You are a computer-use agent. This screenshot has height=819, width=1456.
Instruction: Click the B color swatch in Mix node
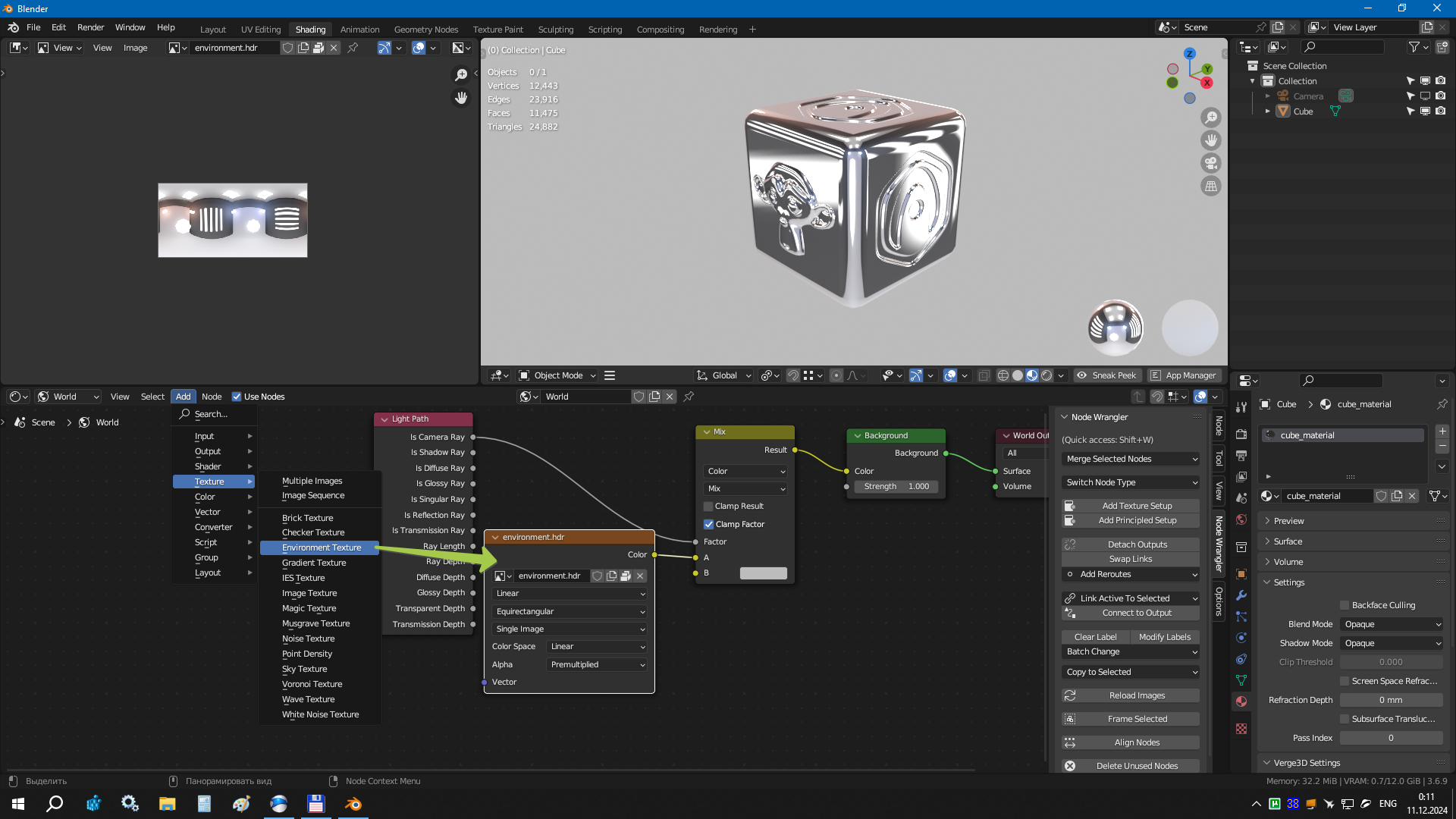point(763,574)
